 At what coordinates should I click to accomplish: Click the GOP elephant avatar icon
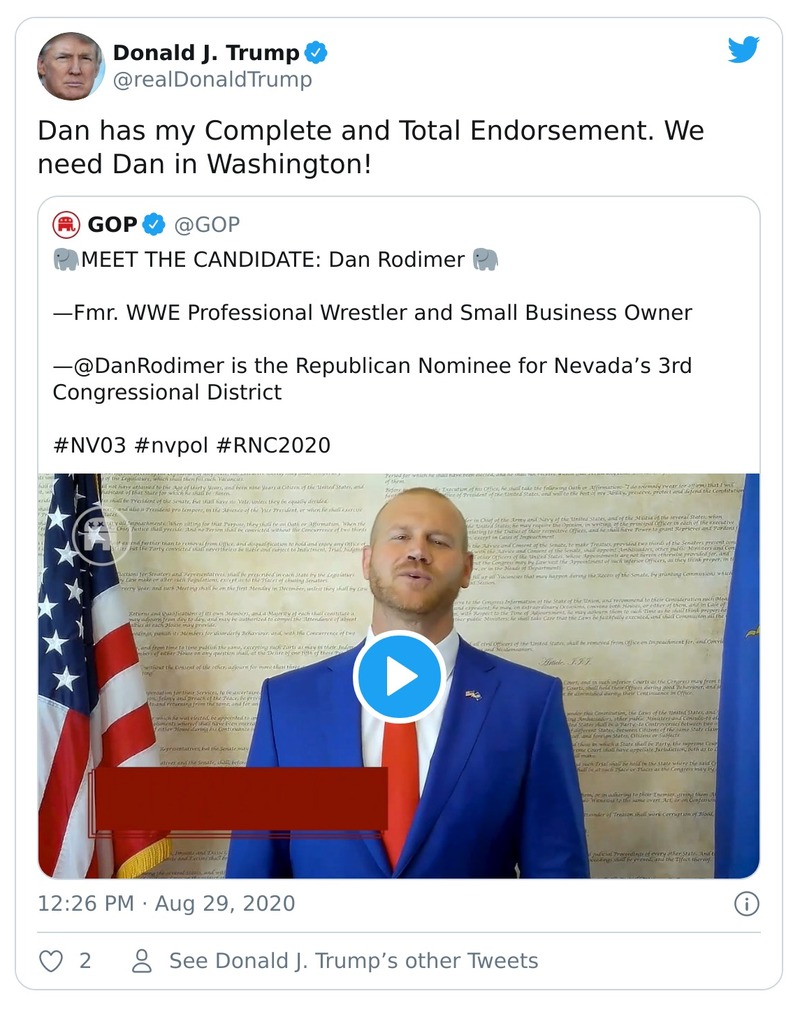[x=67, y=223]
